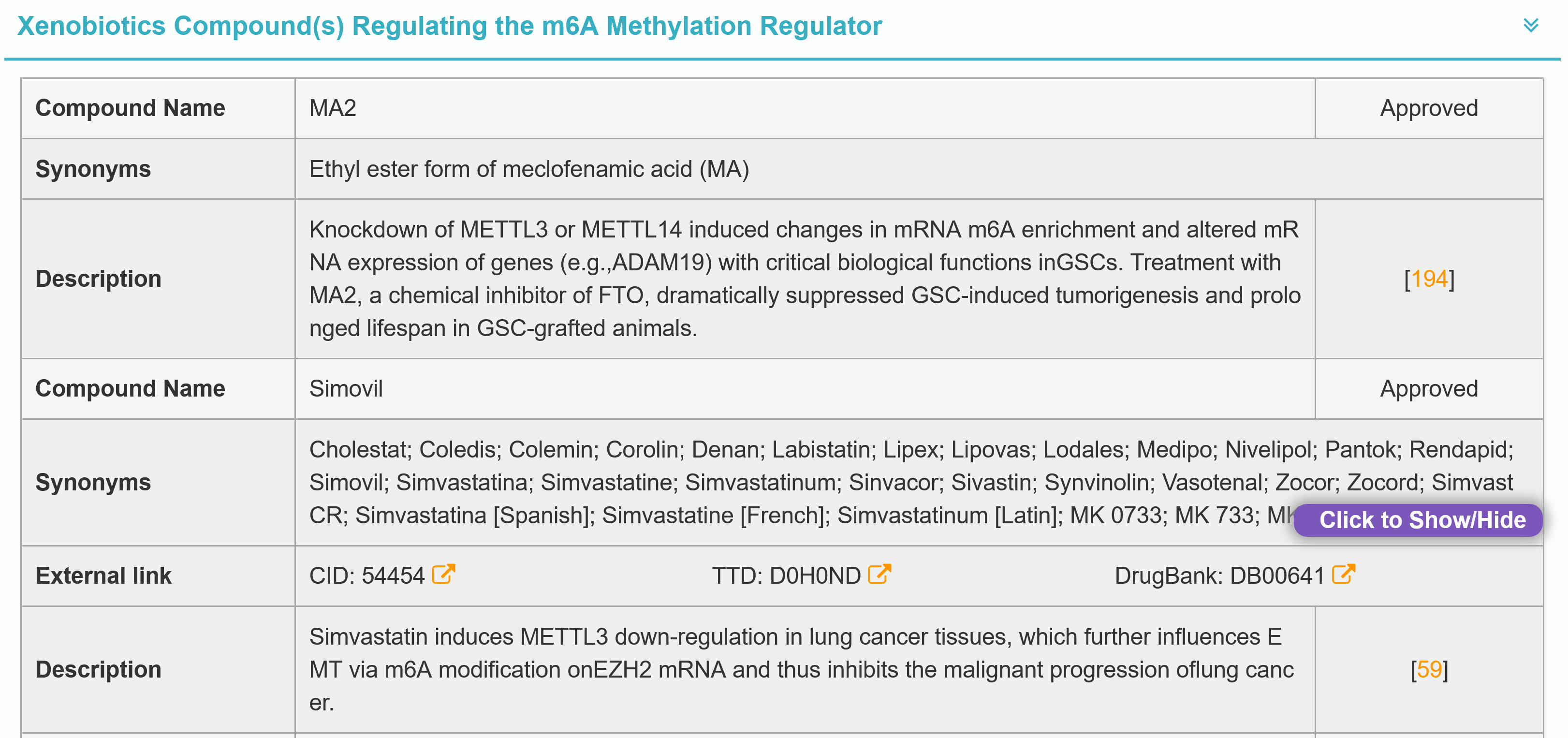
Task: Open the CID 54454 external link icon
Action: point(443,574)
